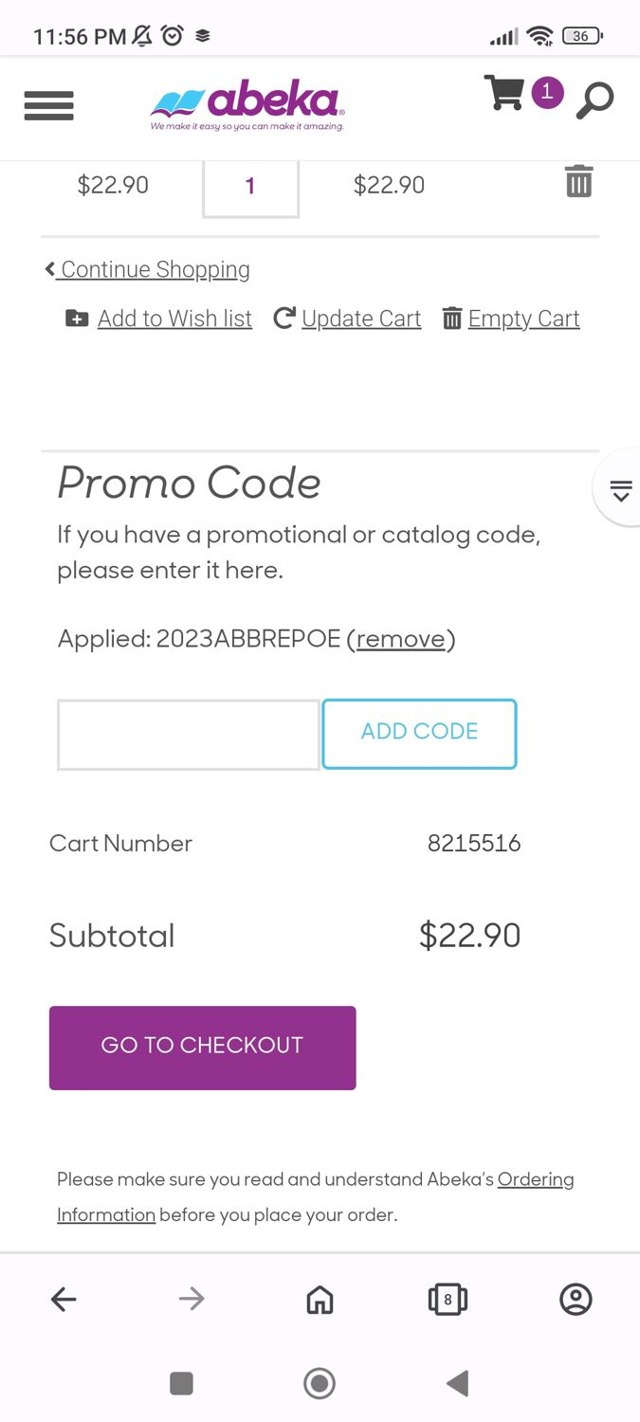640x1422 pixels.
Task: Click the quantity field showing 1
Action: (250, 186)
